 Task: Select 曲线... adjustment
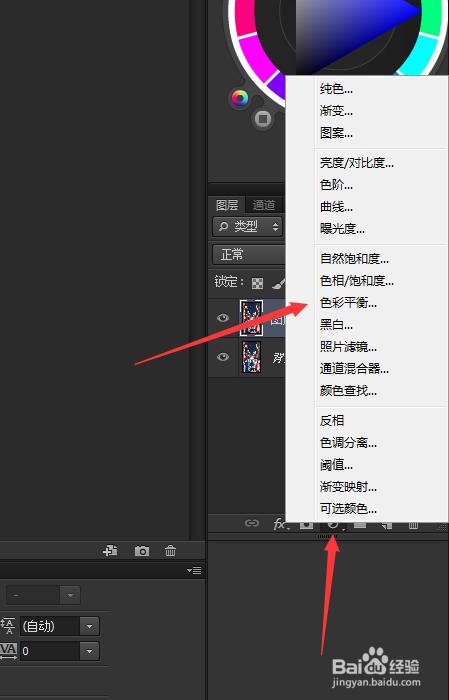point(336,207)
